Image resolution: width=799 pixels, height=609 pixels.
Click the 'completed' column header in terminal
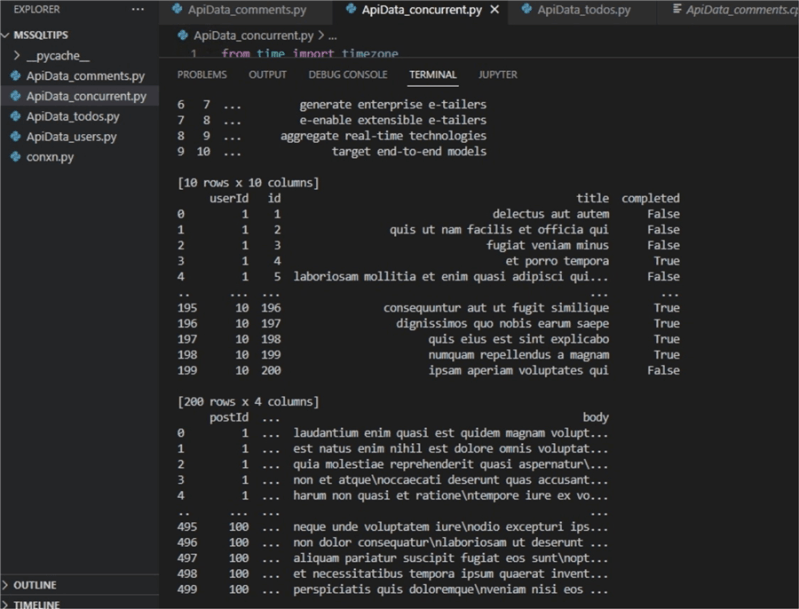[650, 198]
